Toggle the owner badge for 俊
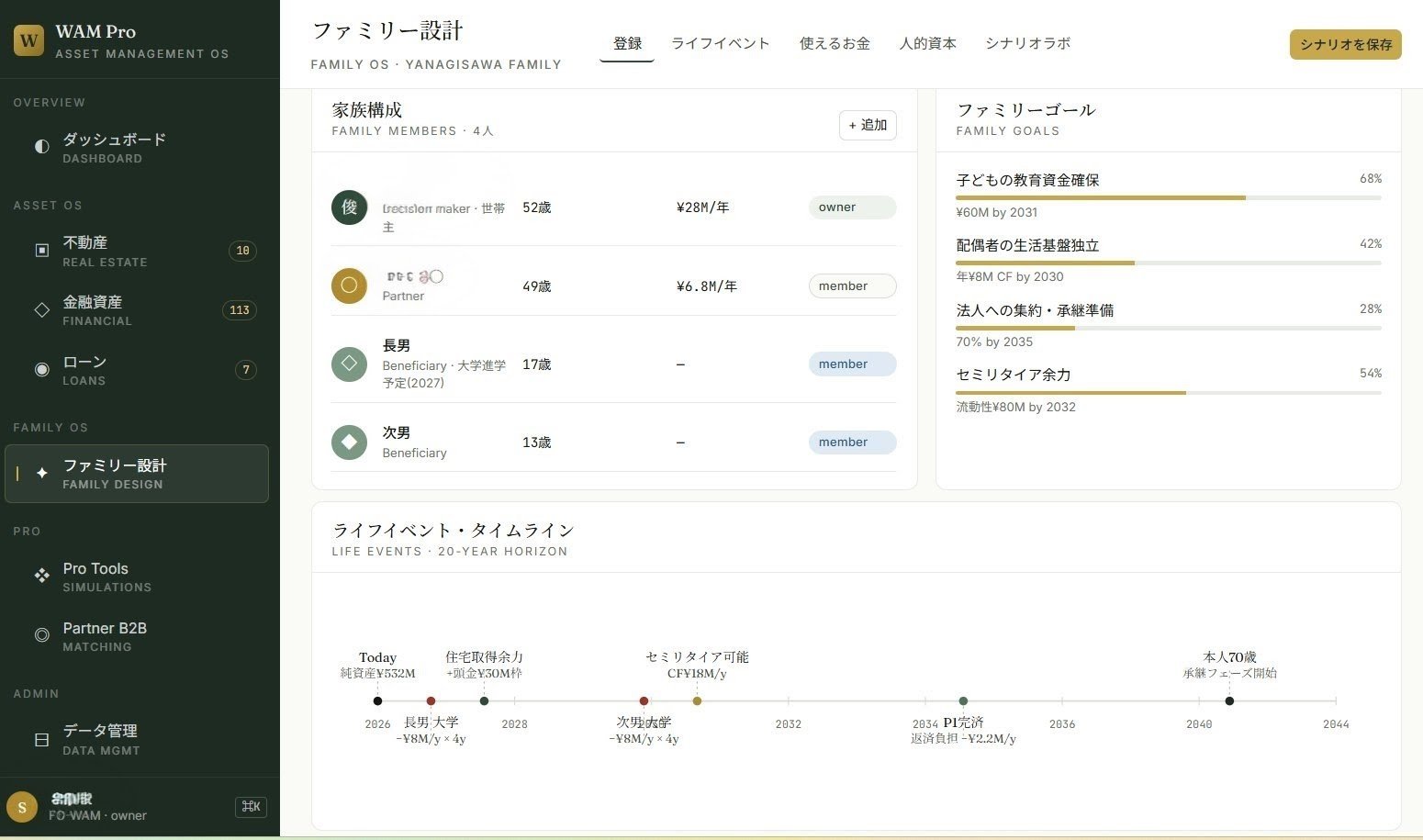This screenshot has height=840, width=1423. coord(851,207)
